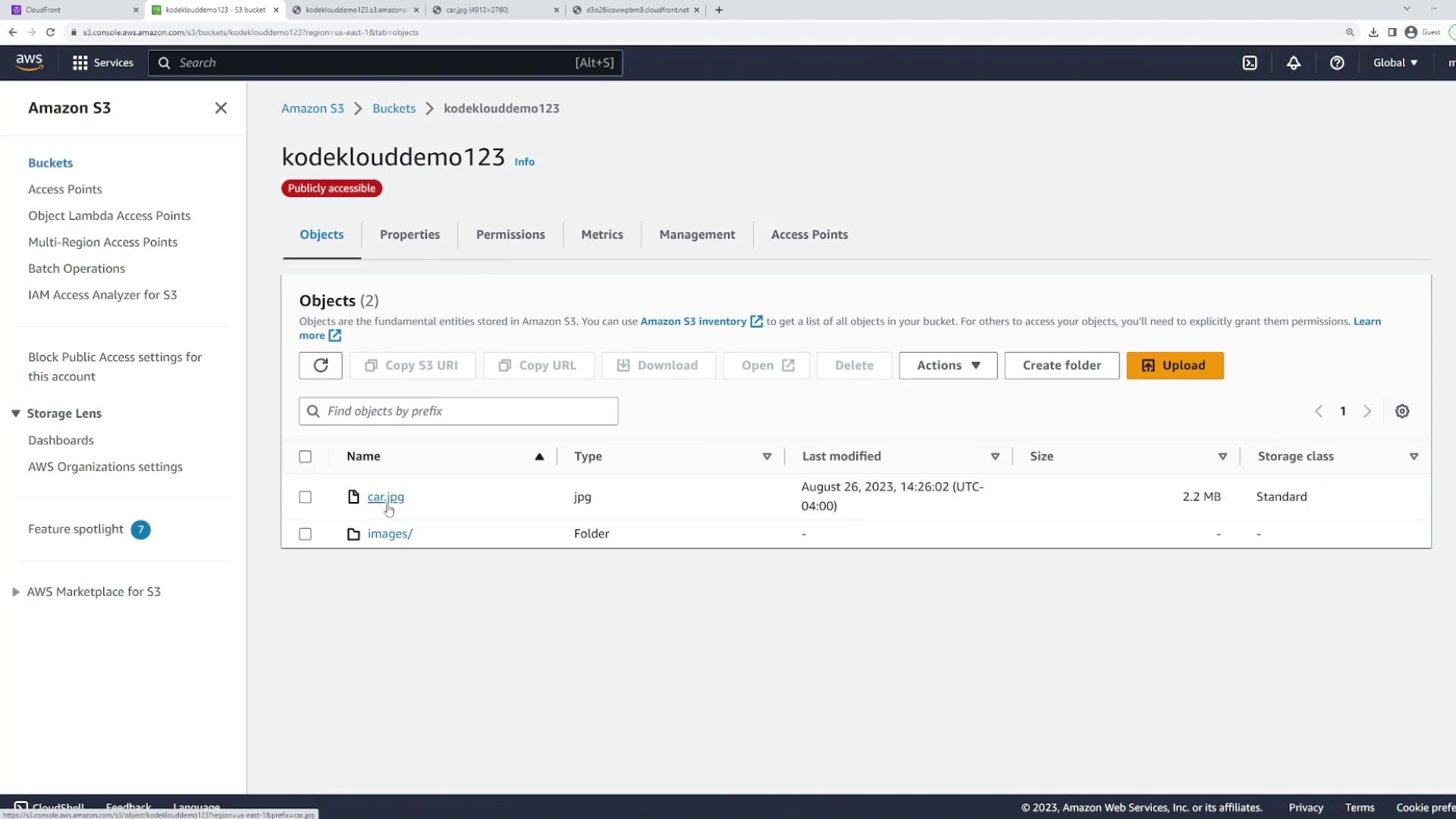This screenshot has width=1456, height=819.
Task: Click the refresh objects icon button
Action: click(320, 366)
